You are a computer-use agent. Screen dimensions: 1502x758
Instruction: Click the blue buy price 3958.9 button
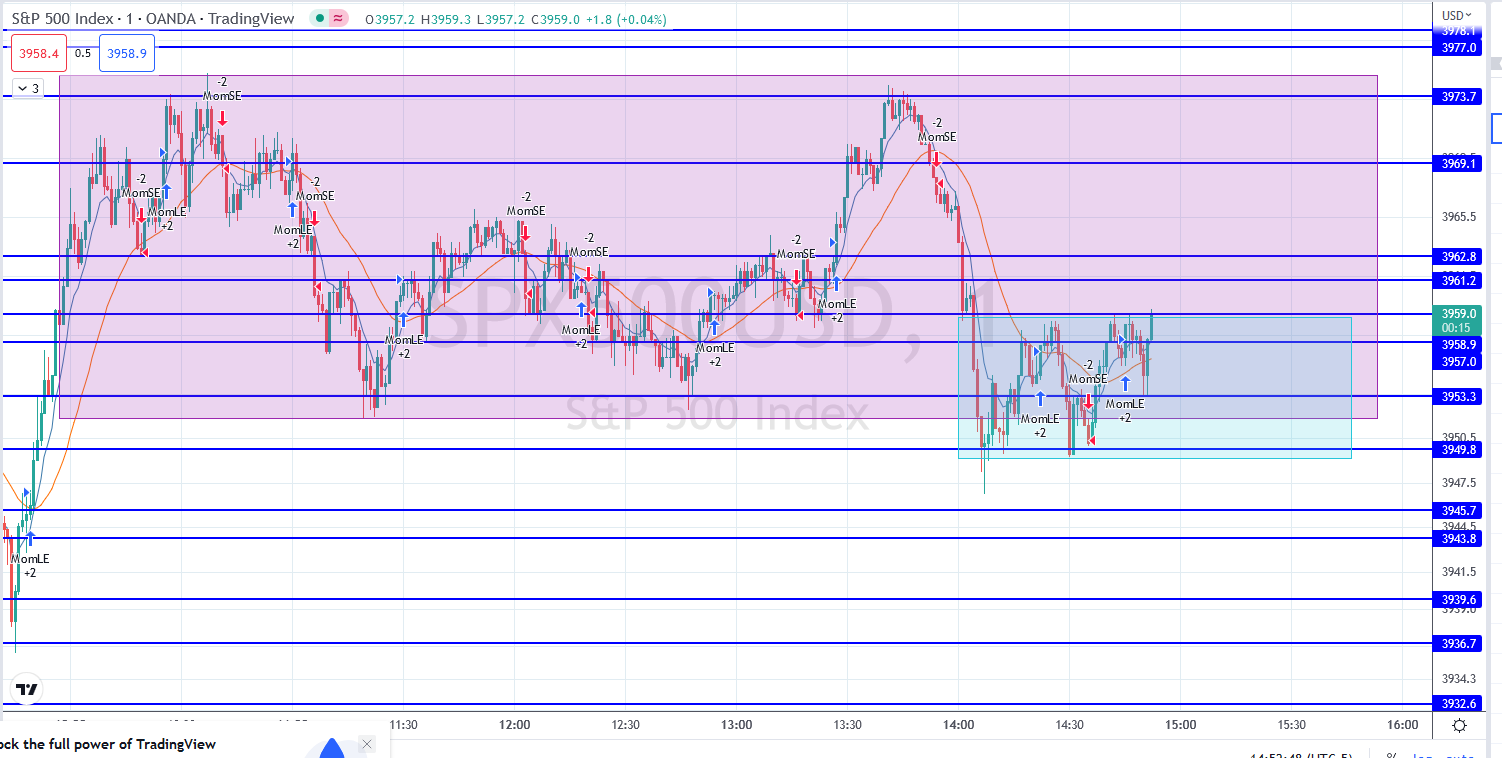(x=127, y=53)
